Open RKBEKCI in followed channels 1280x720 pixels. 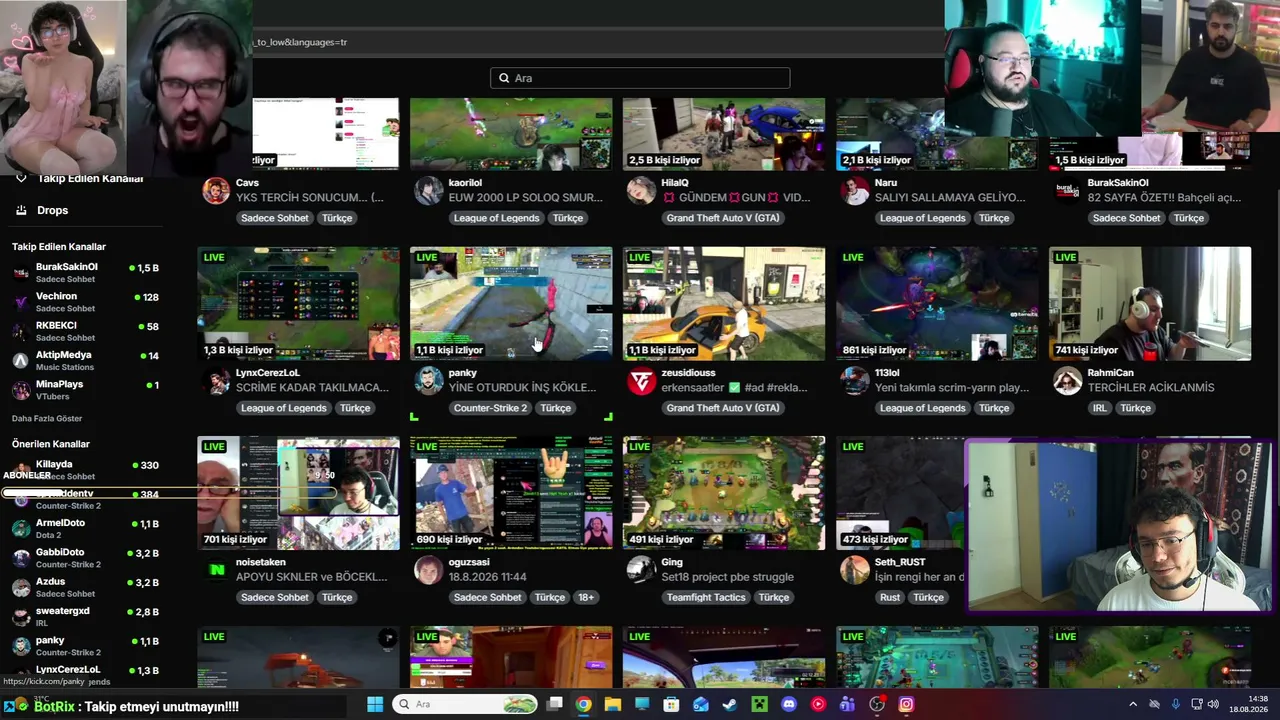(x=86, y=331)
